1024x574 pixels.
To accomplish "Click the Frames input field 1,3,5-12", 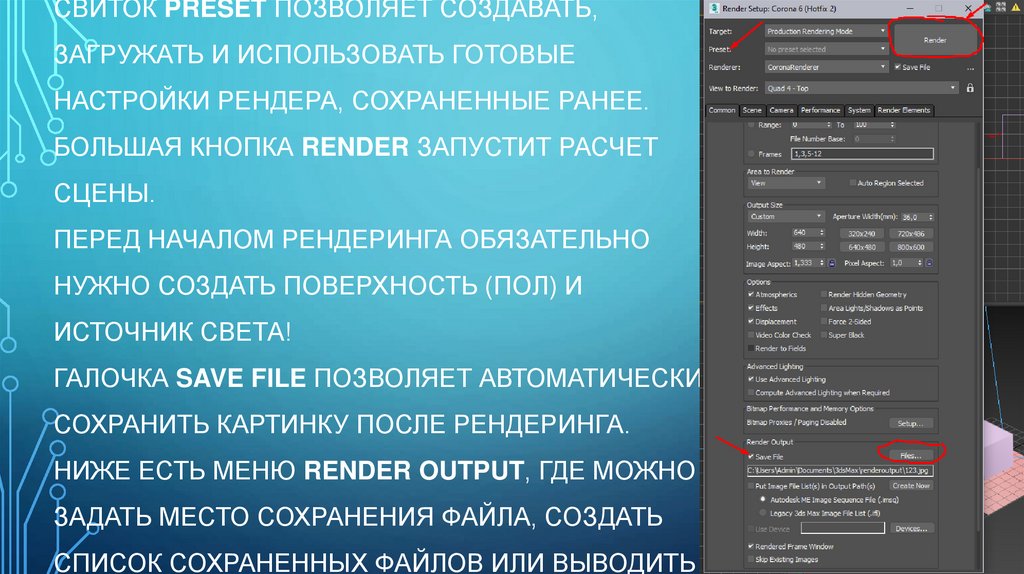I will coord(862,154).
